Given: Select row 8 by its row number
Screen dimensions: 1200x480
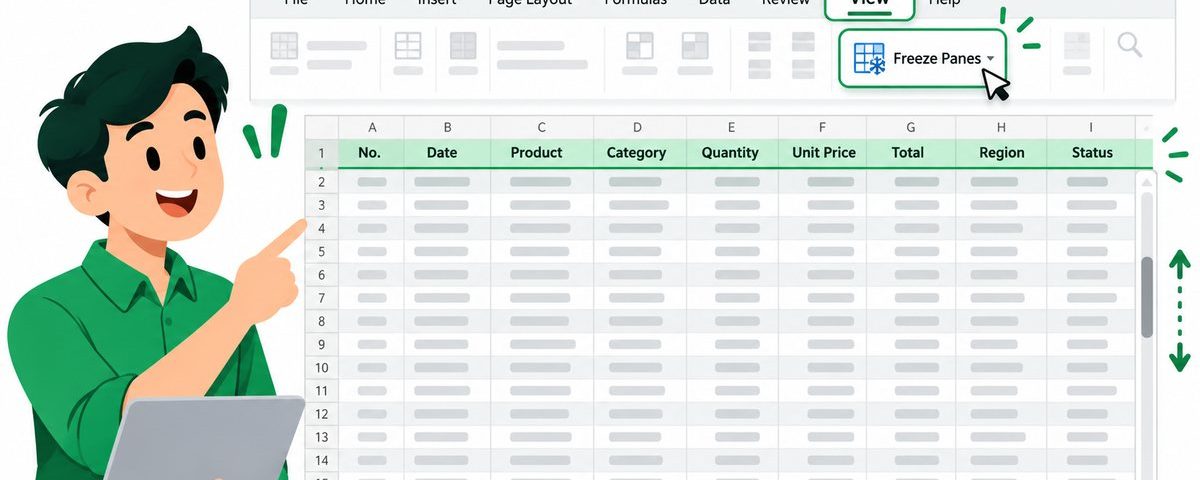Looking at the screenshot, I should click(x=322, y=321).
